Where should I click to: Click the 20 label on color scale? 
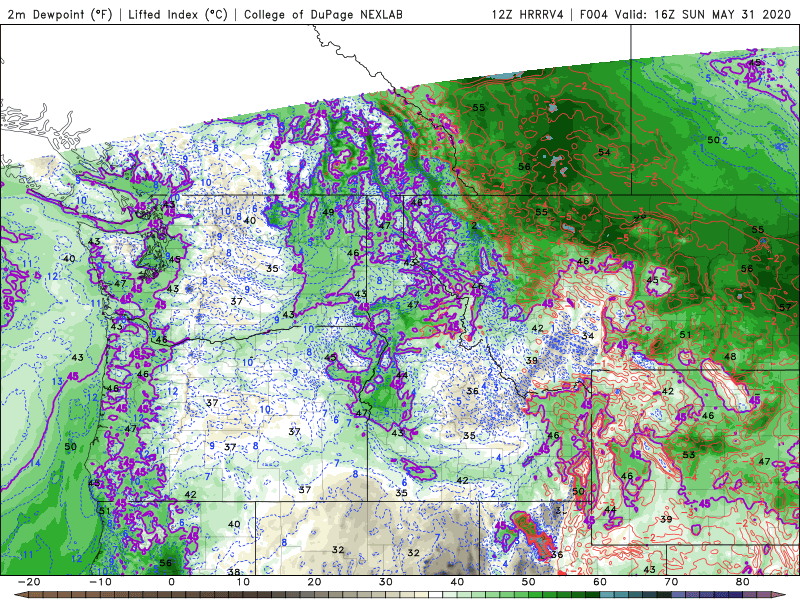tap(314, 582)
